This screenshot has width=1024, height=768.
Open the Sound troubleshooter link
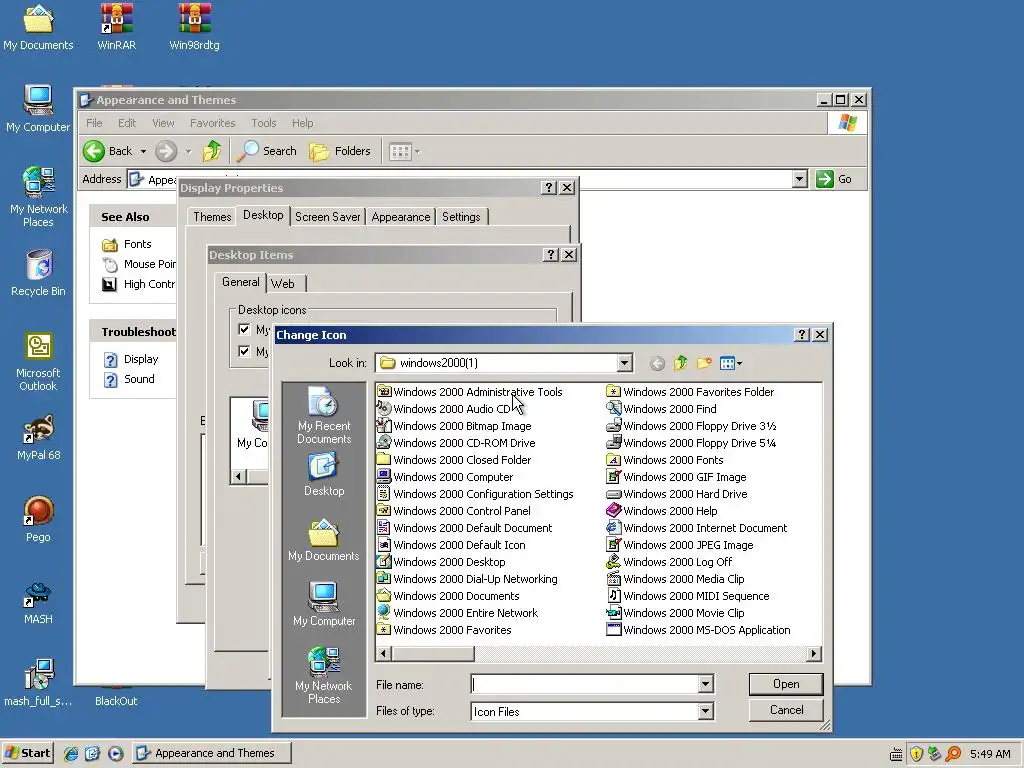[139, 379]
